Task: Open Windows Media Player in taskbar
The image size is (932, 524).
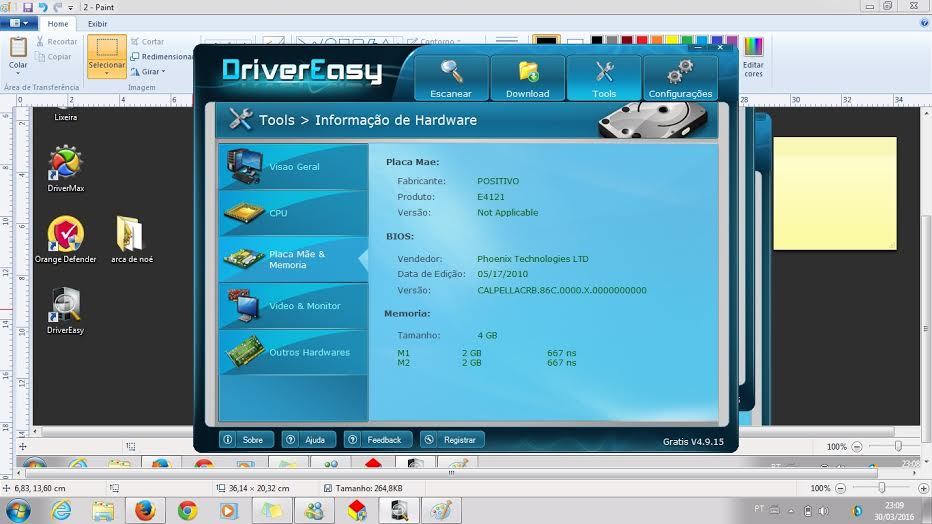Action: click(228, 510)
